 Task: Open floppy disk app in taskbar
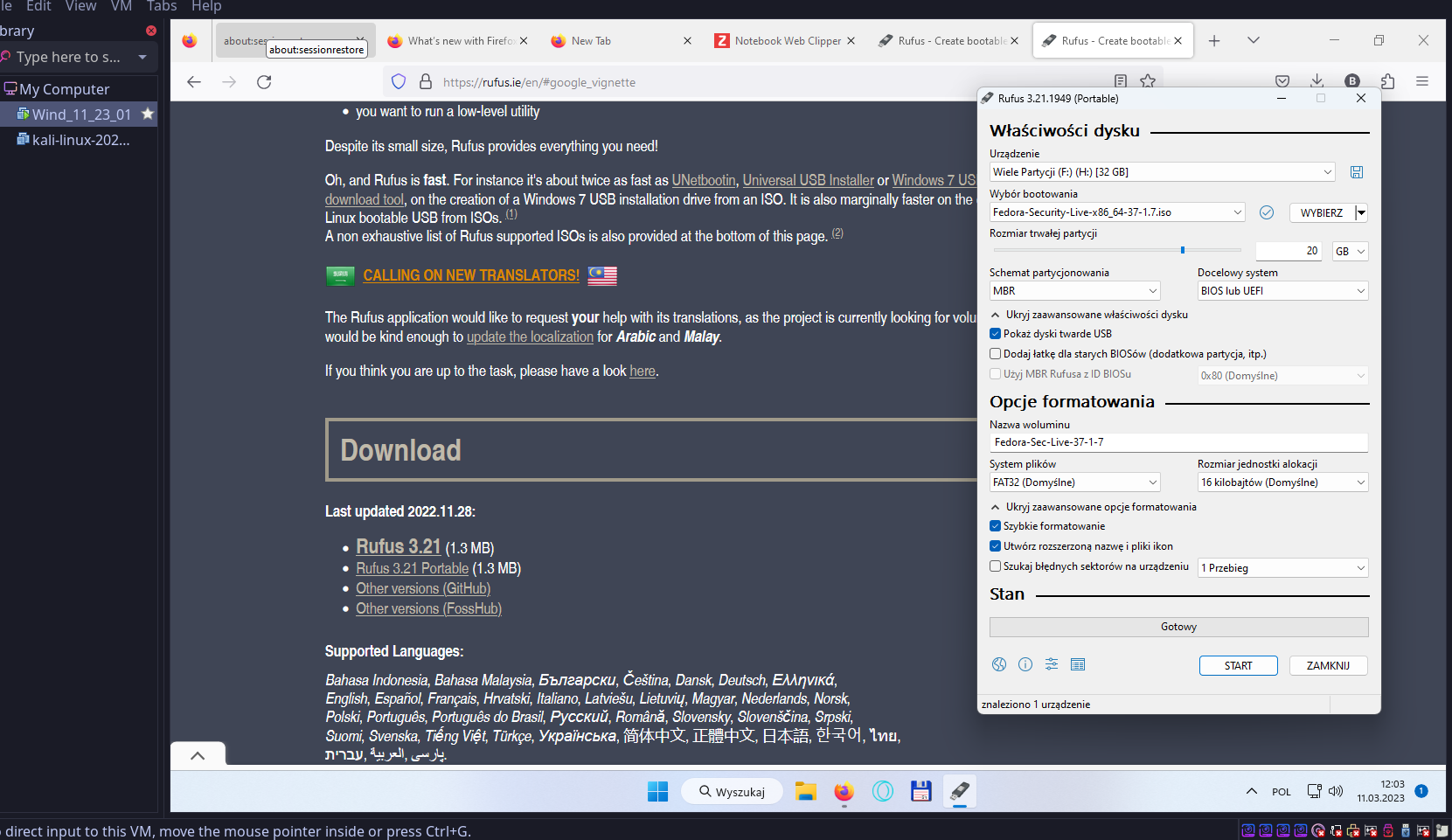point(921,791)
